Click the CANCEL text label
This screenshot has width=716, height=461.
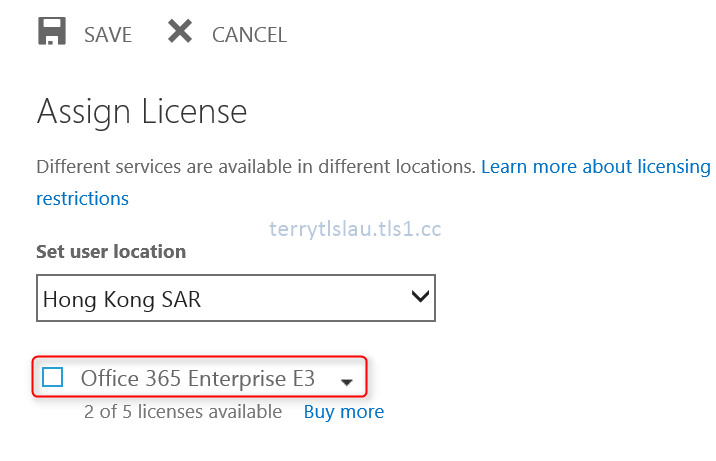coord(249,35)
